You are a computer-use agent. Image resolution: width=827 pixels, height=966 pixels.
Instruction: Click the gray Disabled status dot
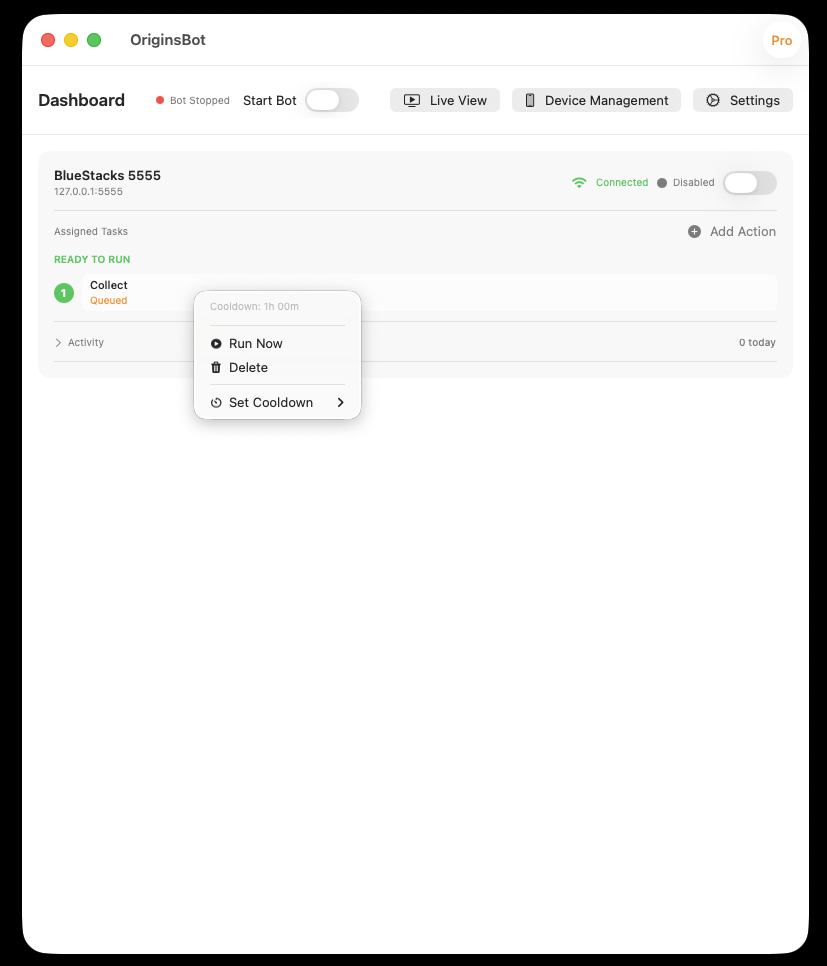(662, 183)
